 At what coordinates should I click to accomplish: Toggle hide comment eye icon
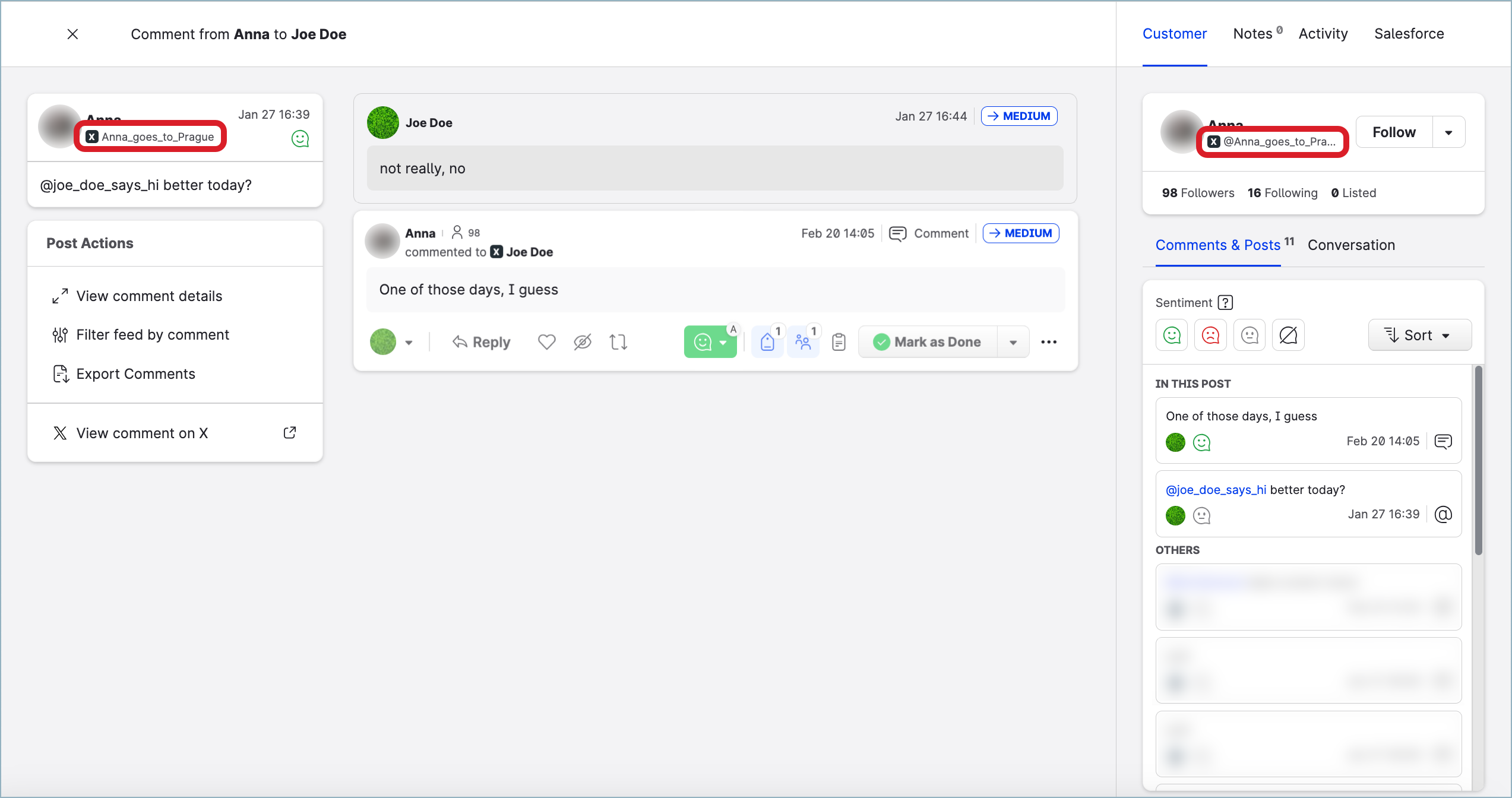(583, 342)
